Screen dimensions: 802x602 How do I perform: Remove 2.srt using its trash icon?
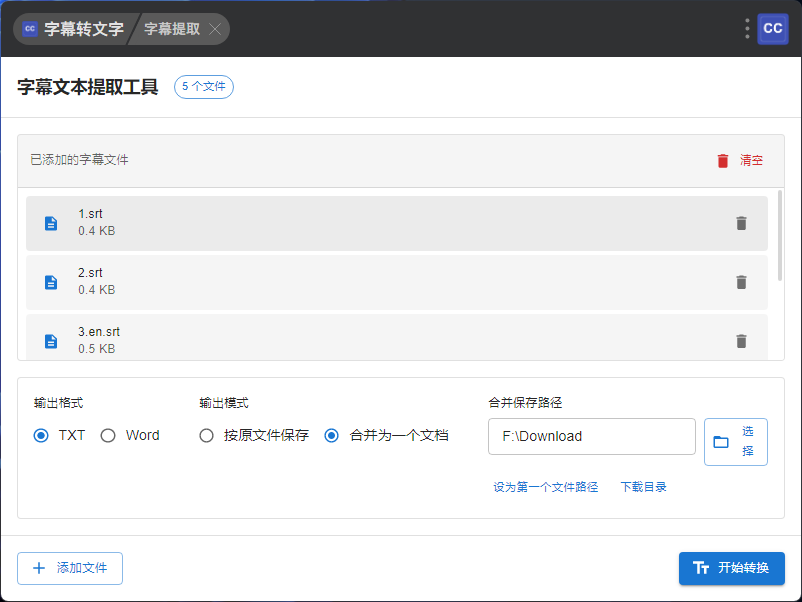741,282
